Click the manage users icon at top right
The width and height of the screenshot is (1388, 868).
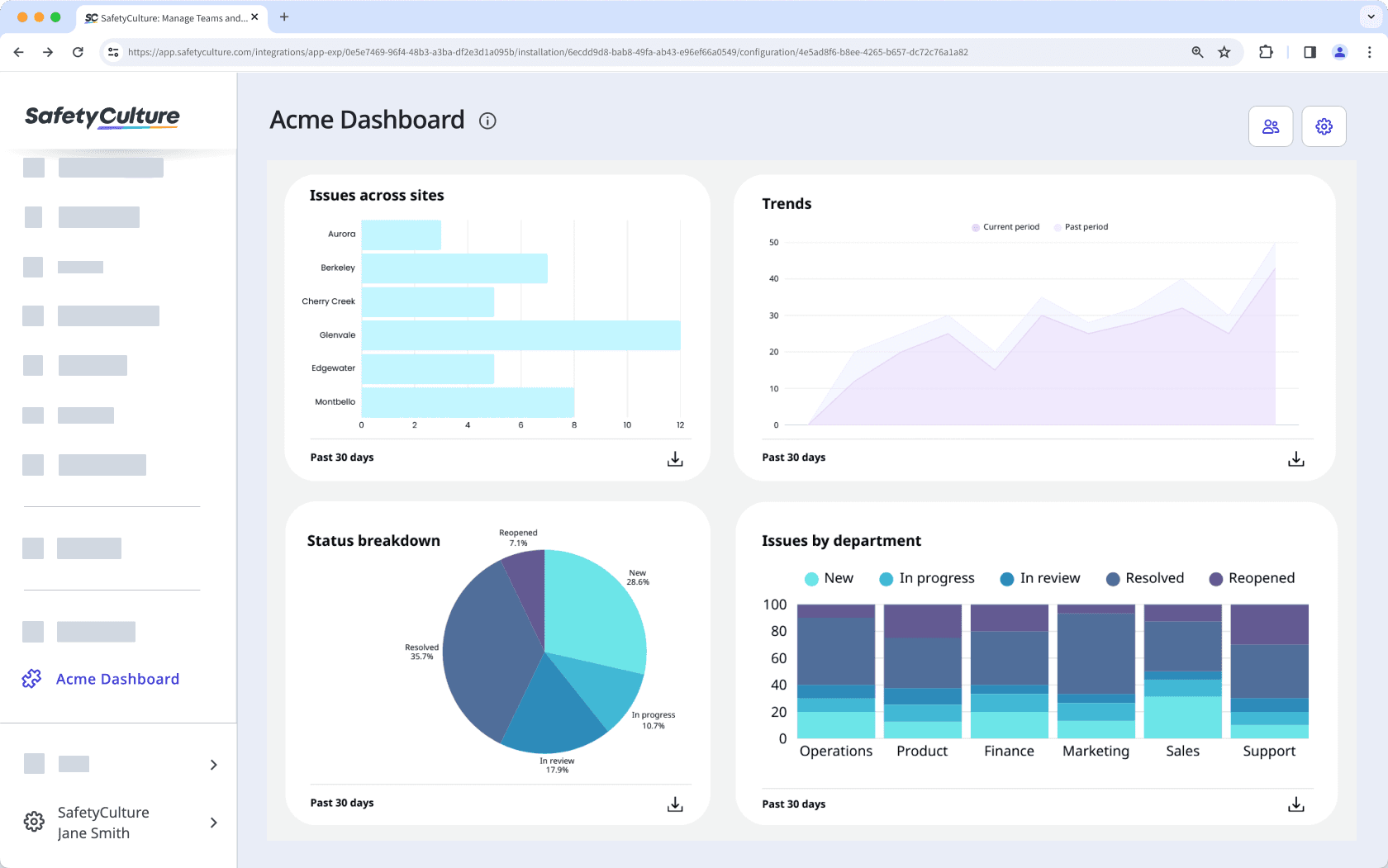tap(1271, 126)
